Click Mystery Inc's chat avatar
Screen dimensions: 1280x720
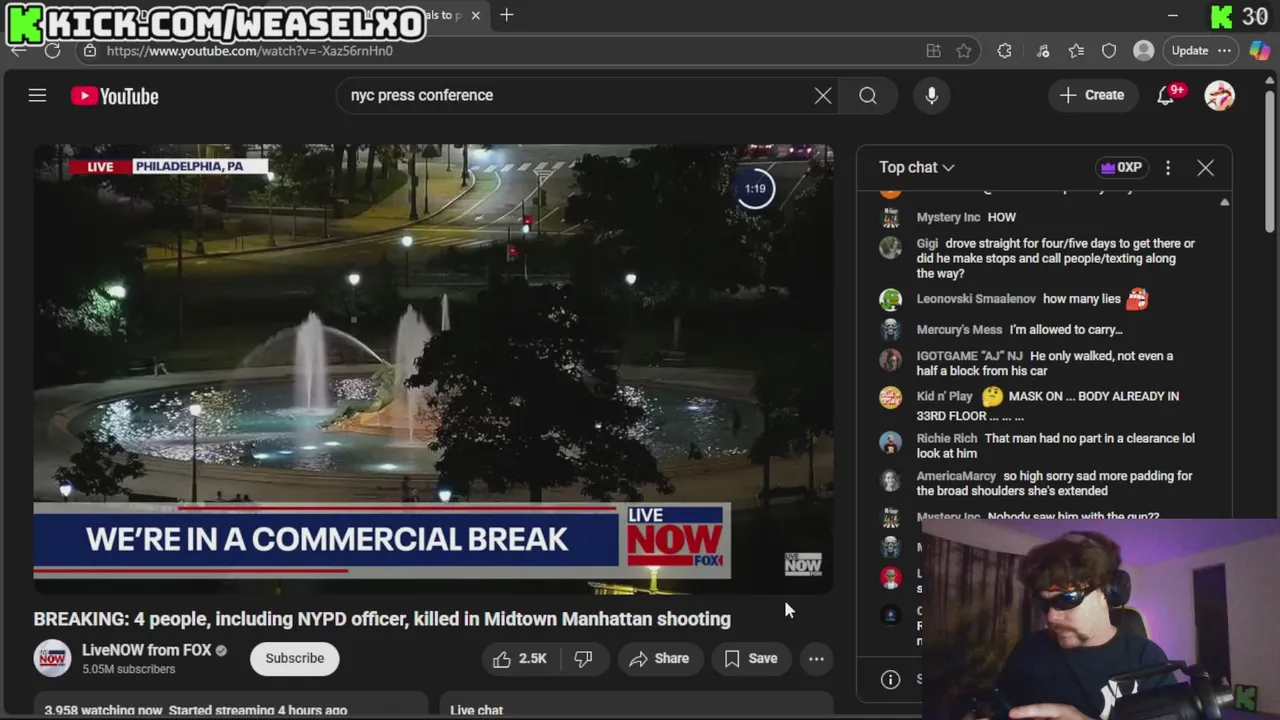(890, 217)
